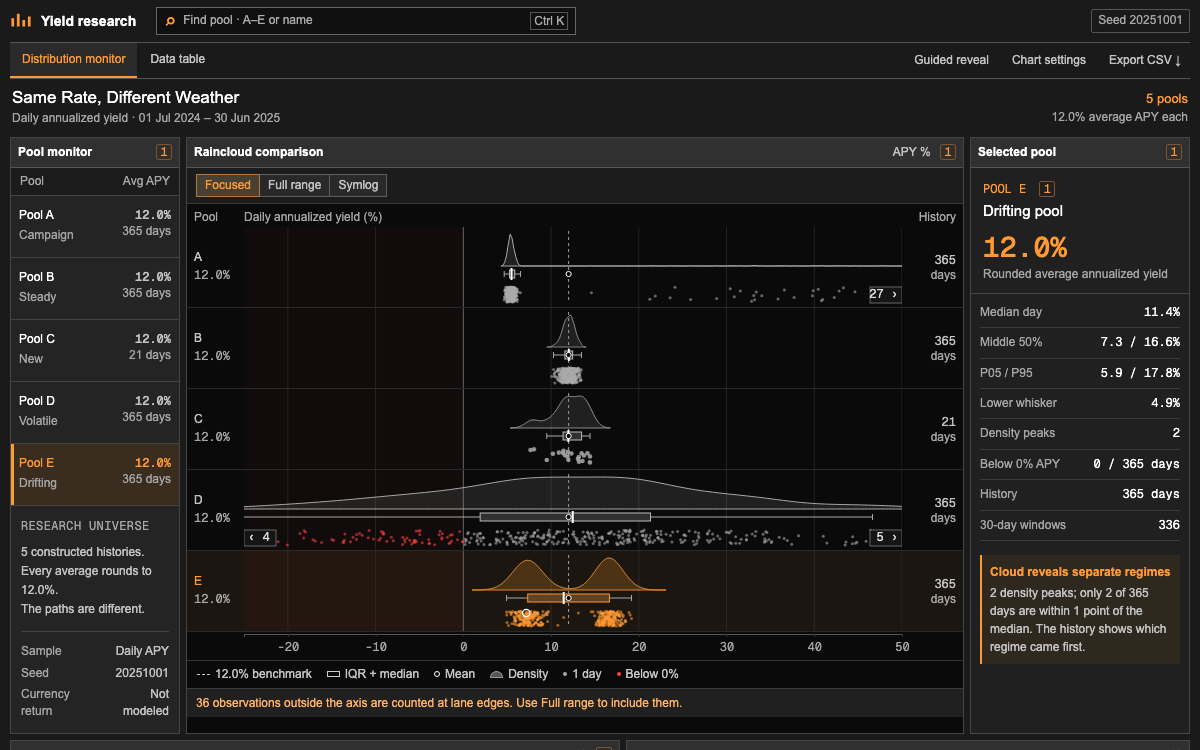Click the Median day value 11.4%
1200x750 pixels.
(1162, 312)
